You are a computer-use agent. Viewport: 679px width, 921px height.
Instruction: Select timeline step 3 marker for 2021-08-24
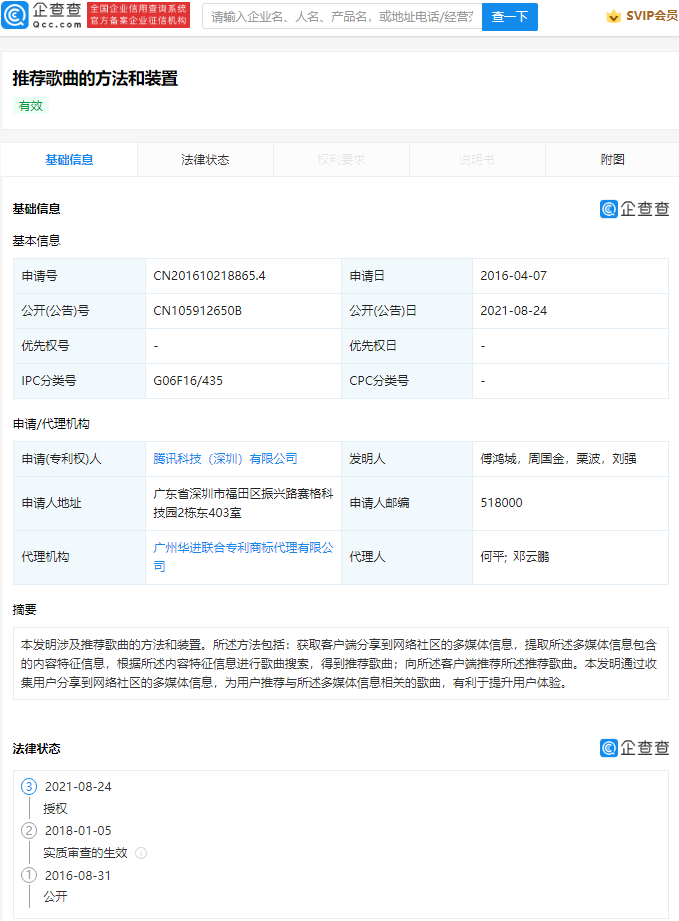[29, 786]
